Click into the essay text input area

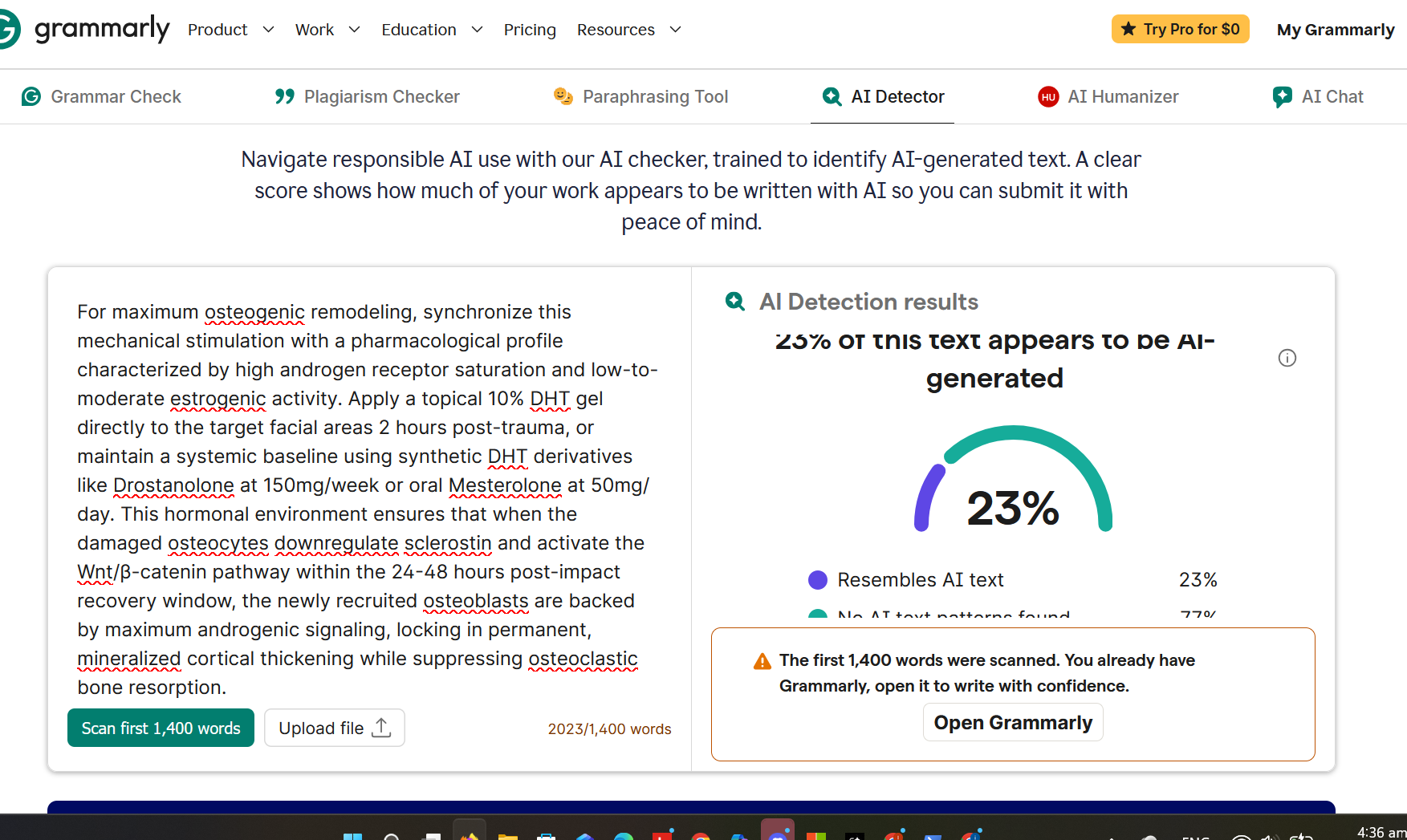click(x=369, y=498)
